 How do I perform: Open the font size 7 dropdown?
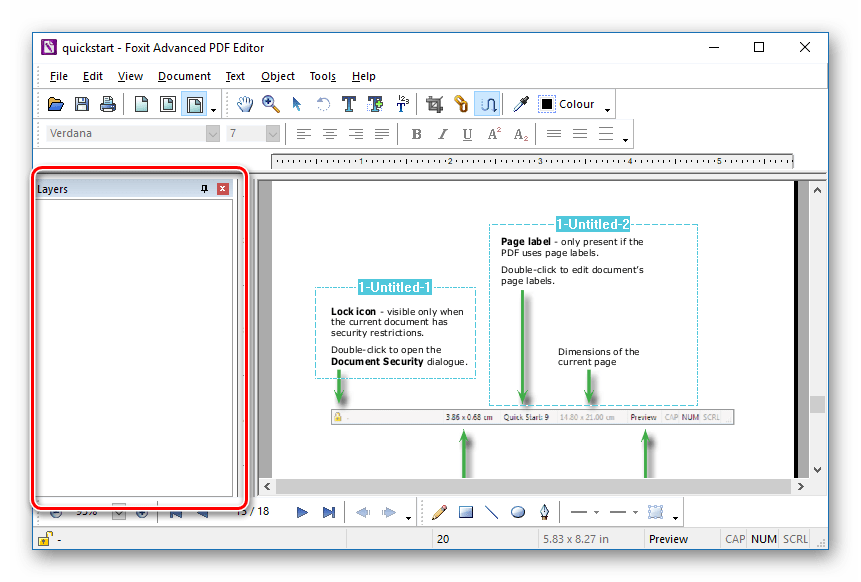pos(272,133)
